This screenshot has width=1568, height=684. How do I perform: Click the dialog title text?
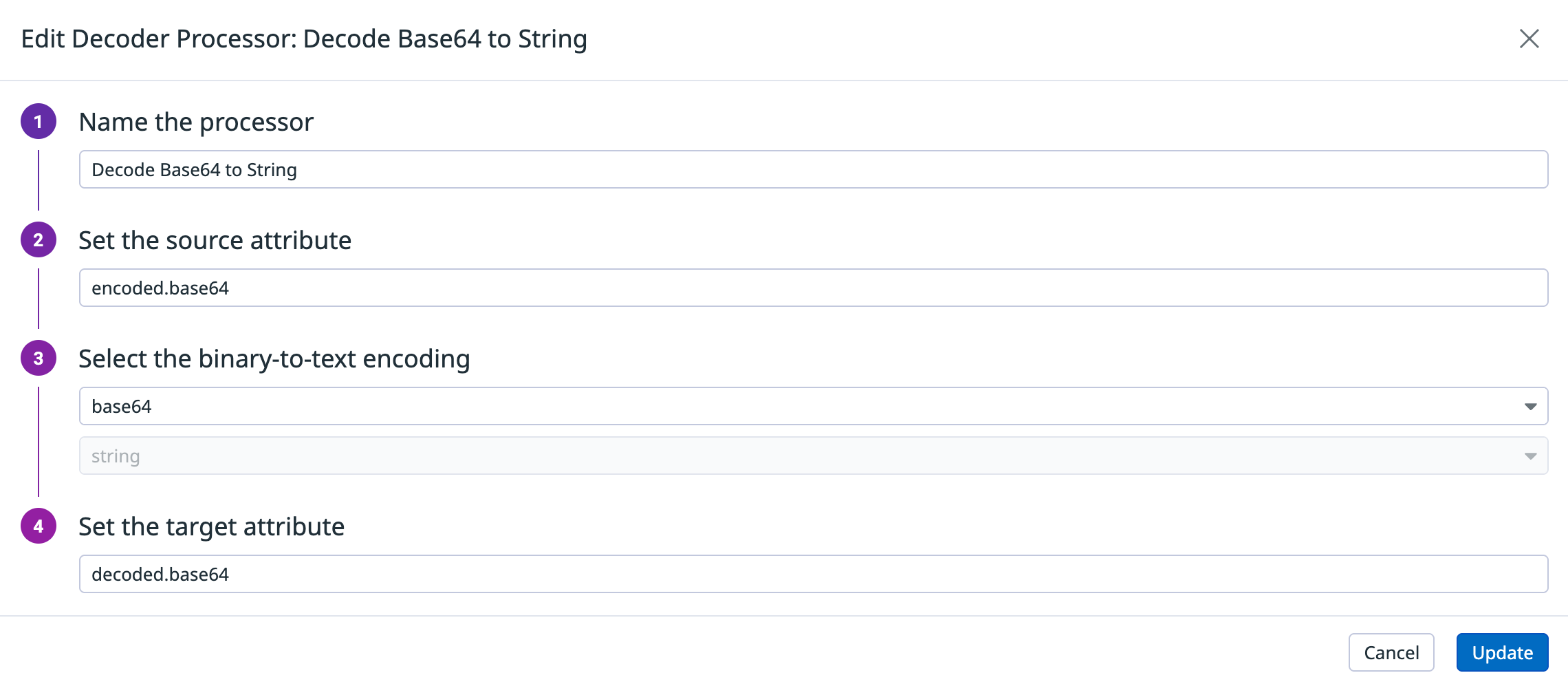click(x=304, y=39)
